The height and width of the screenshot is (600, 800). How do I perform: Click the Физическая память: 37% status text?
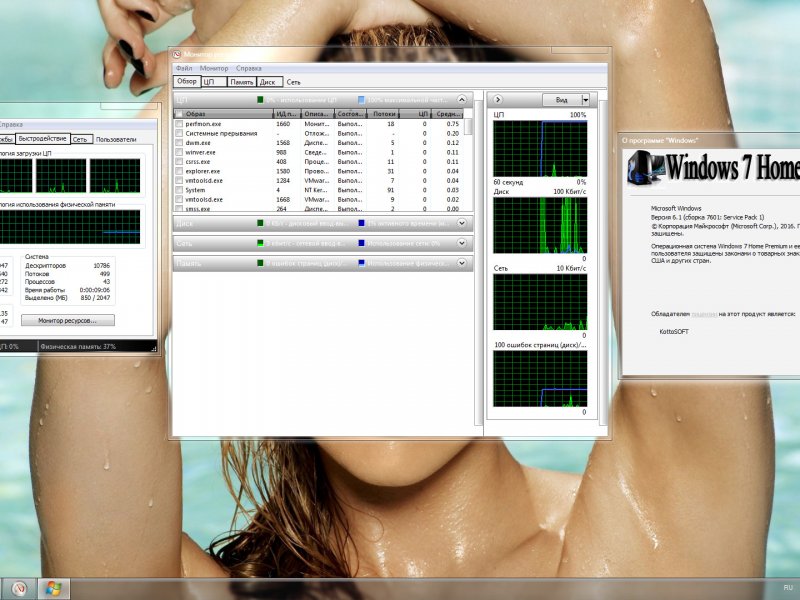click(78, 346)
